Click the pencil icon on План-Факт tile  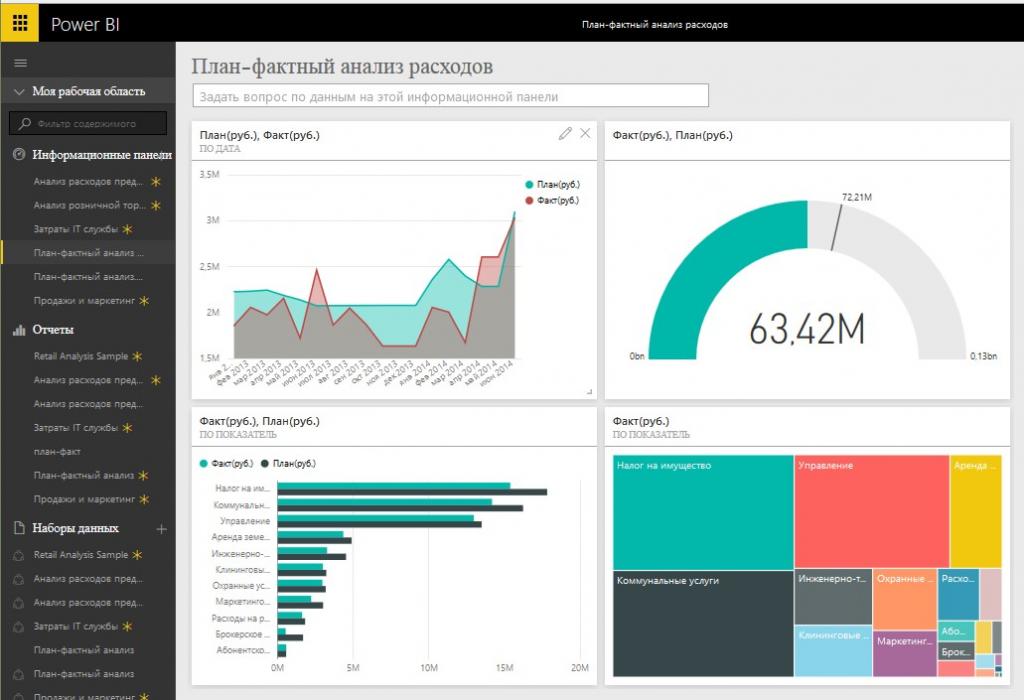click(x=565, y=132)
